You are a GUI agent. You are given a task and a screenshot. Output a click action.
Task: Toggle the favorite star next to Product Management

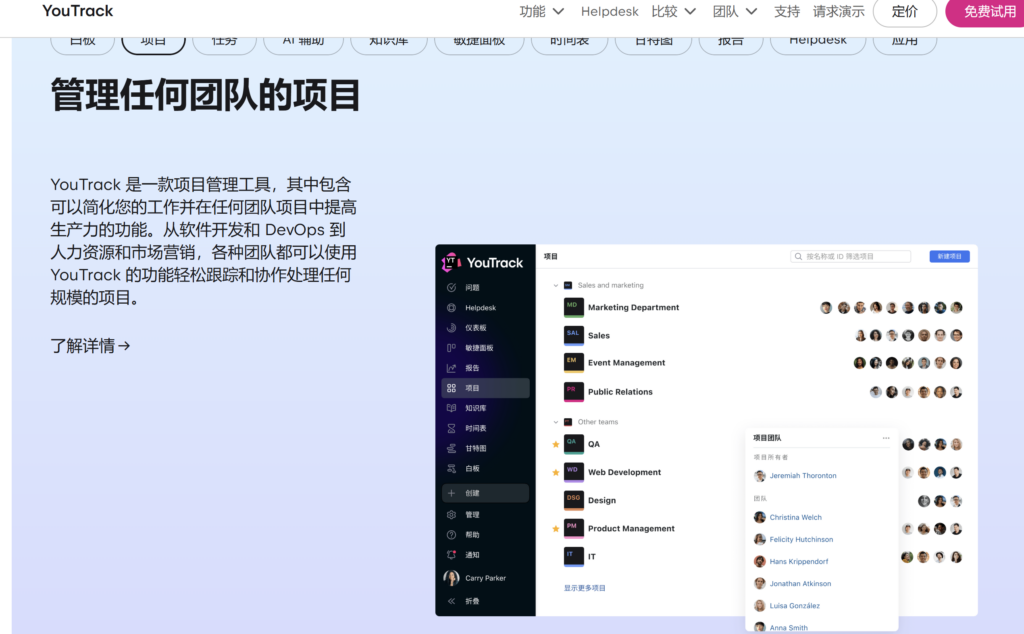pos(556,529)
